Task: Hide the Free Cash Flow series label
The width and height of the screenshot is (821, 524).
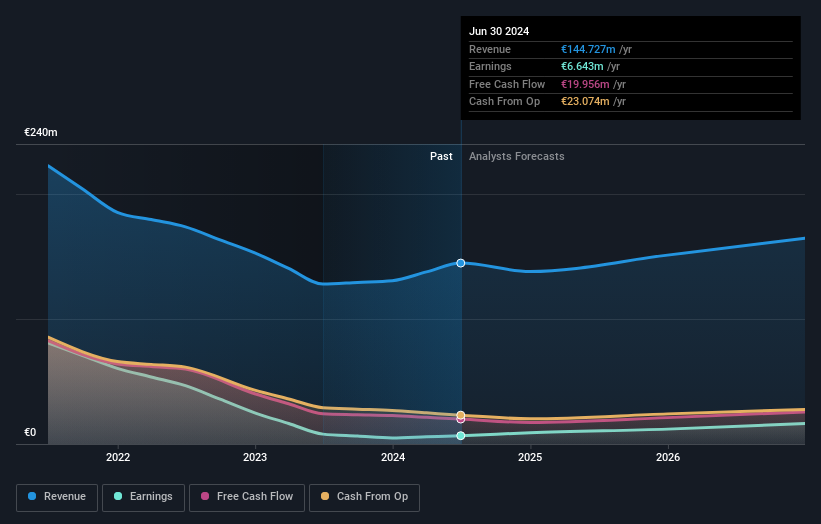Action: pyautogui.click(x=256, y=497)
